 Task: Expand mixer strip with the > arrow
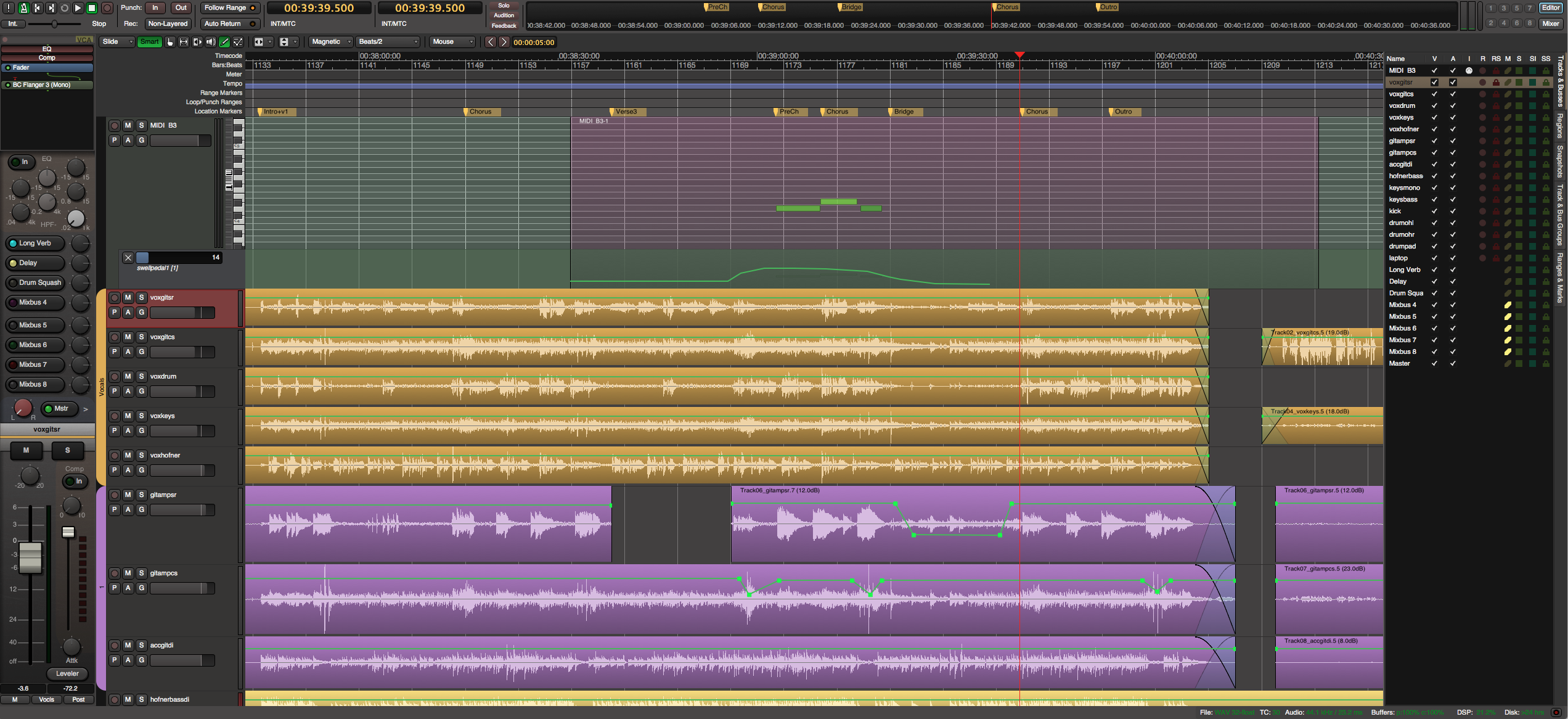tap(86, 409)
